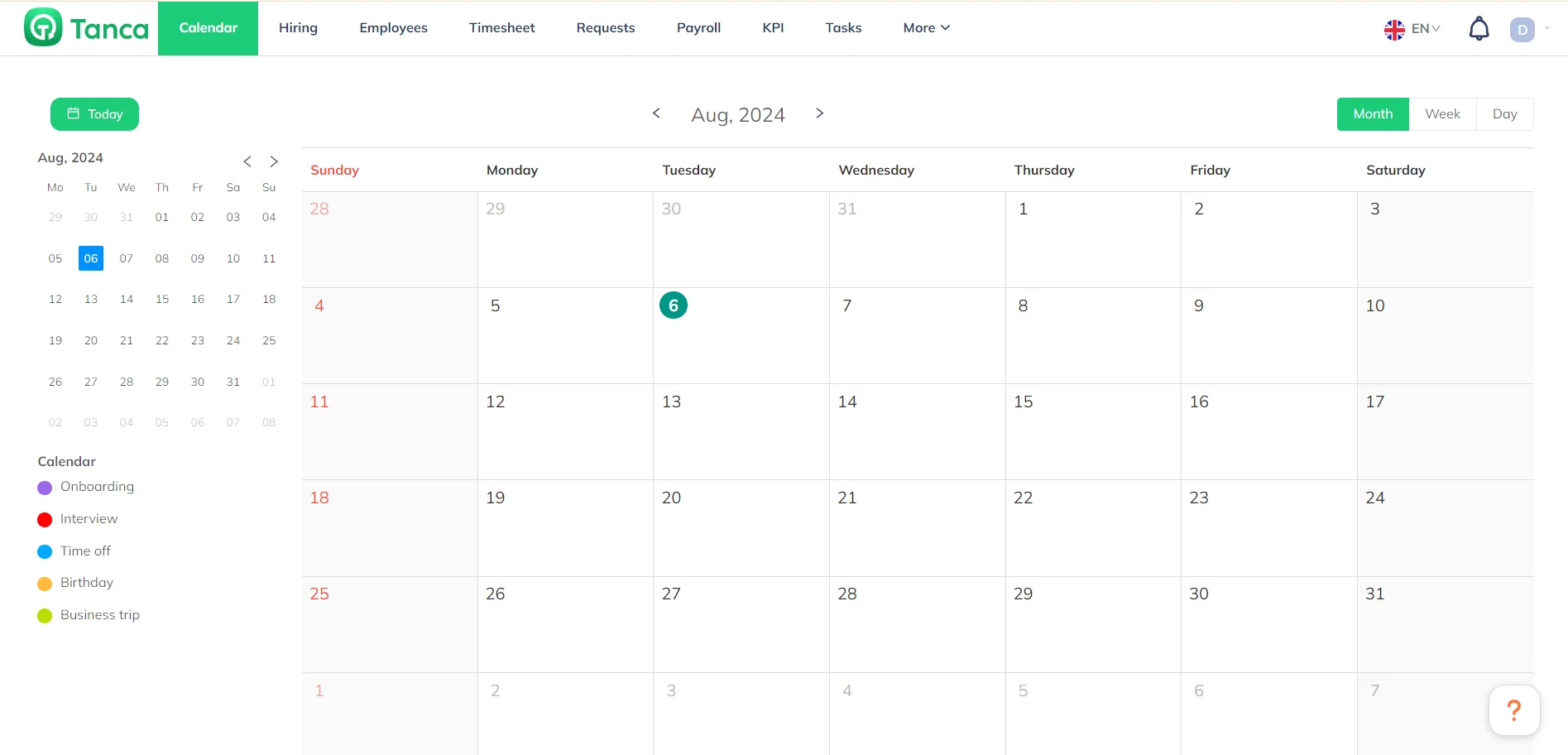Click Sunday 18 cell in month grid
This screenshot has height=755, width=1568.
[390, 527]
